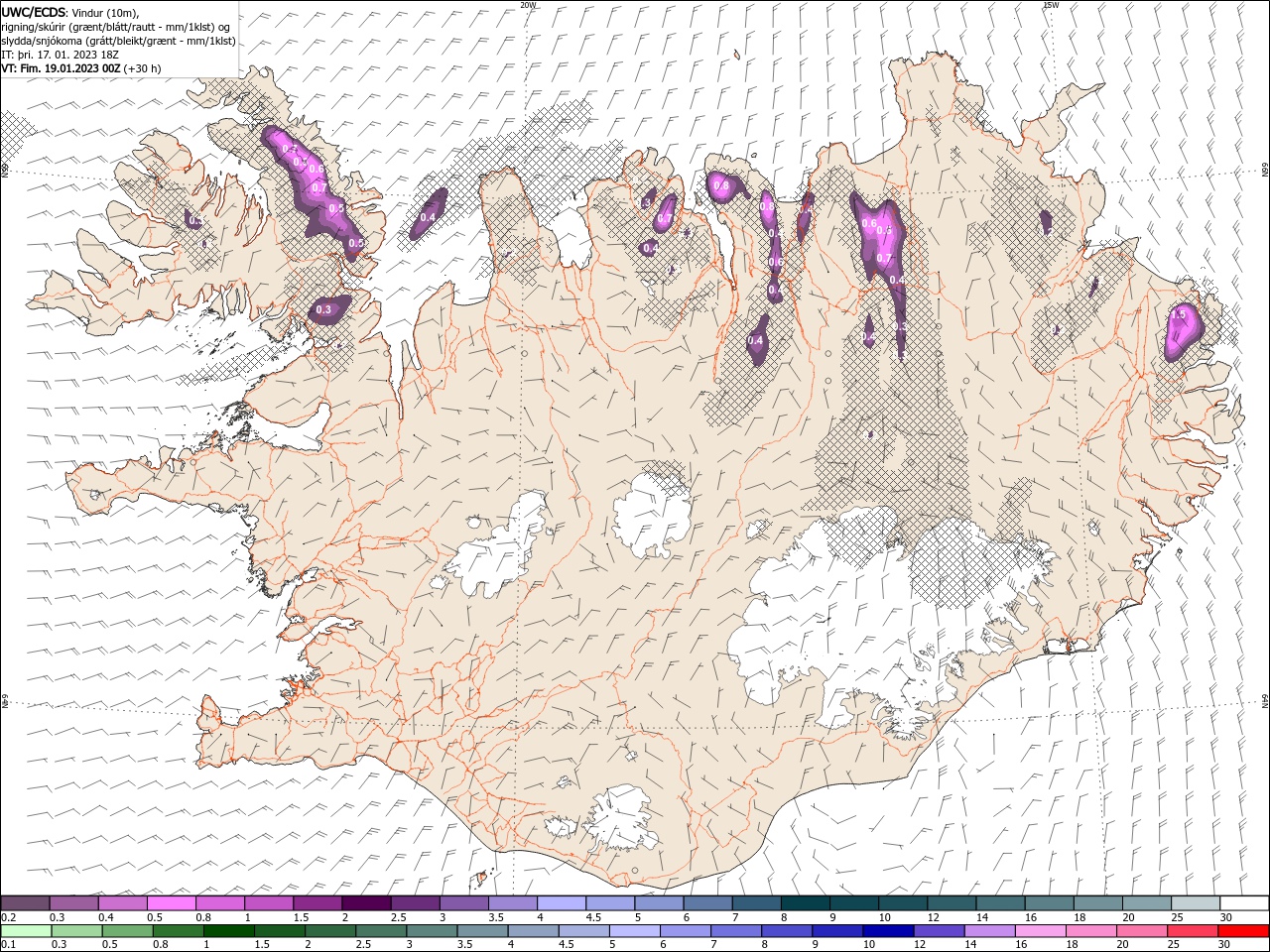Click the navy blue swatch right of 10 in lower scale
Image resolution: width=1270 pixels, height=952 pixels.
887,931
